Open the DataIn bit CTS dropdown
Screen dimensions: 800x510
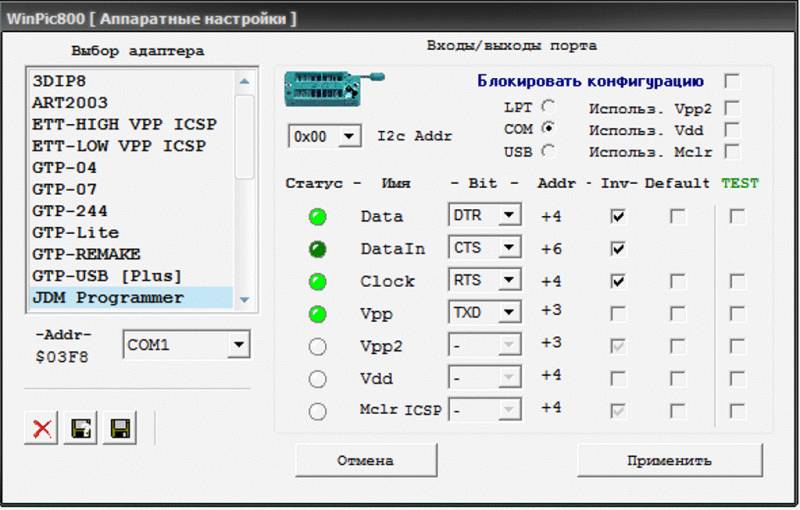[509, 247]
